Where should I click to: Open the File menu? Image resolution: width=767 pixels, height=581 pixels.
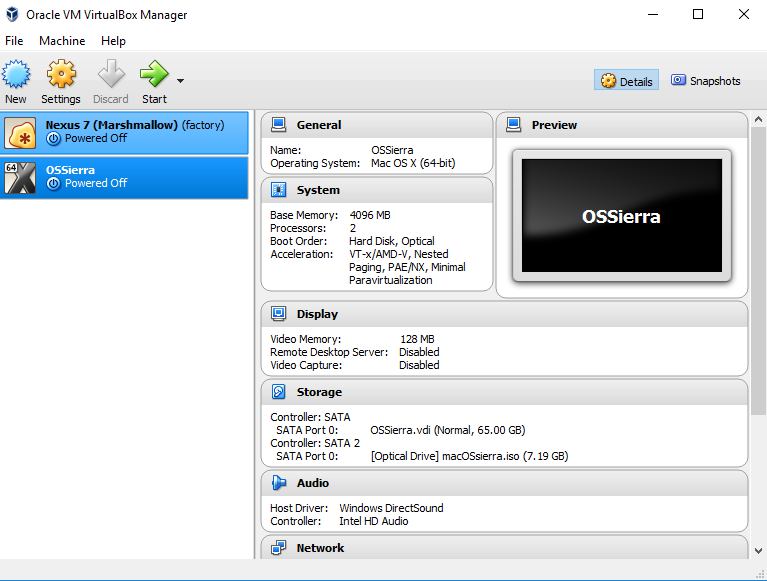(14, 41)
